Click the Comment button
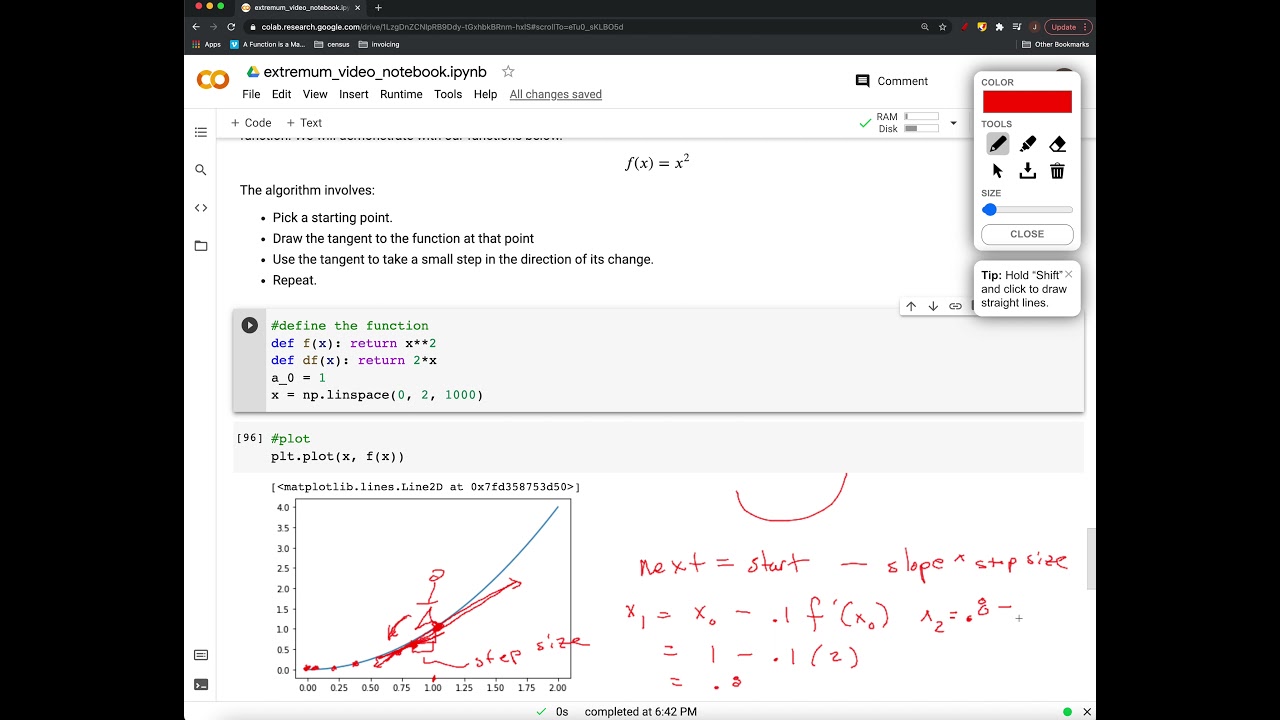This screenshot has height=720, width=1280. [x=892, y=81]
